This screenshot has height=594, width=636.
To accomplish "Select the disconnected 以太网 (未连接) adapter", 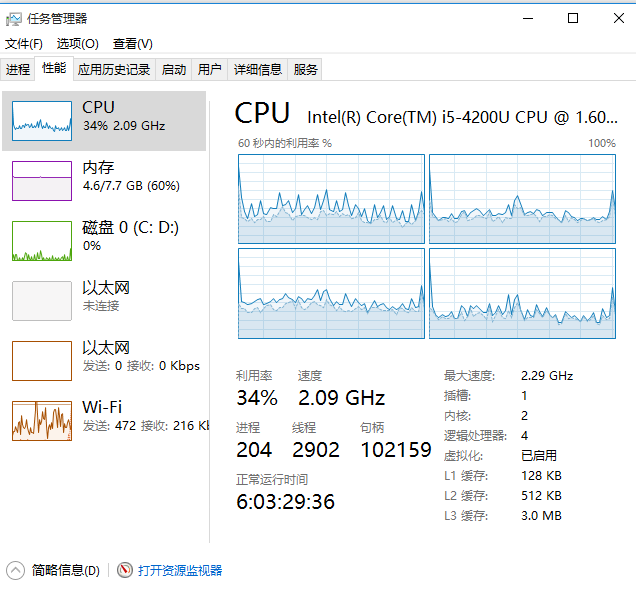I will [x=42, y=300].
